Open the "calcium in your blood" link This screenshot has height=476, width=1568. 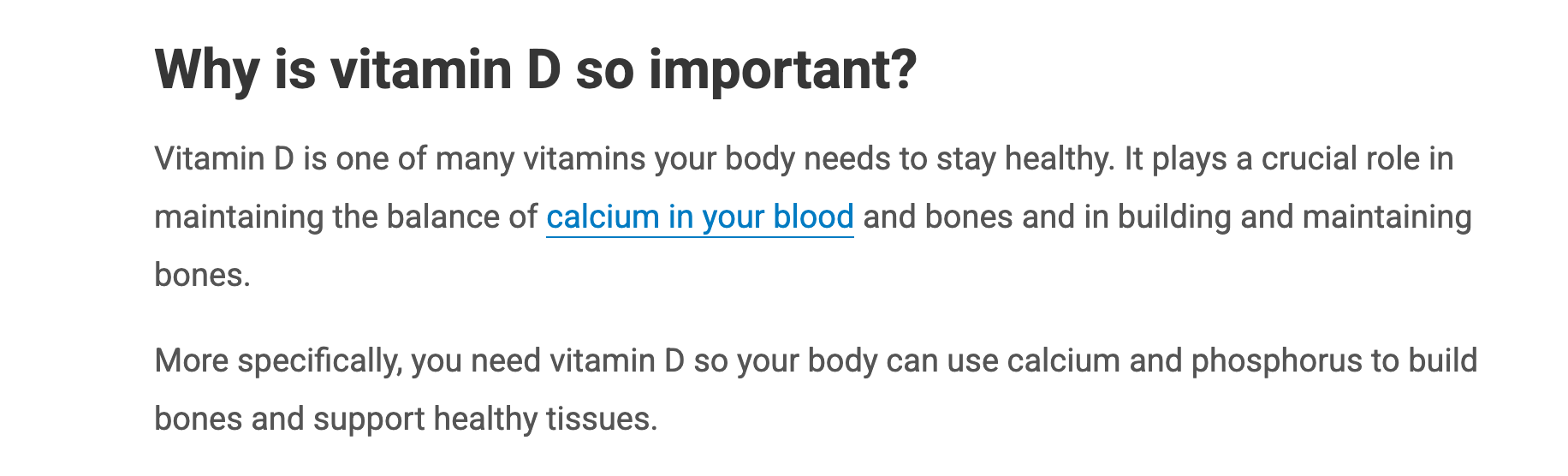click(699, 217)
